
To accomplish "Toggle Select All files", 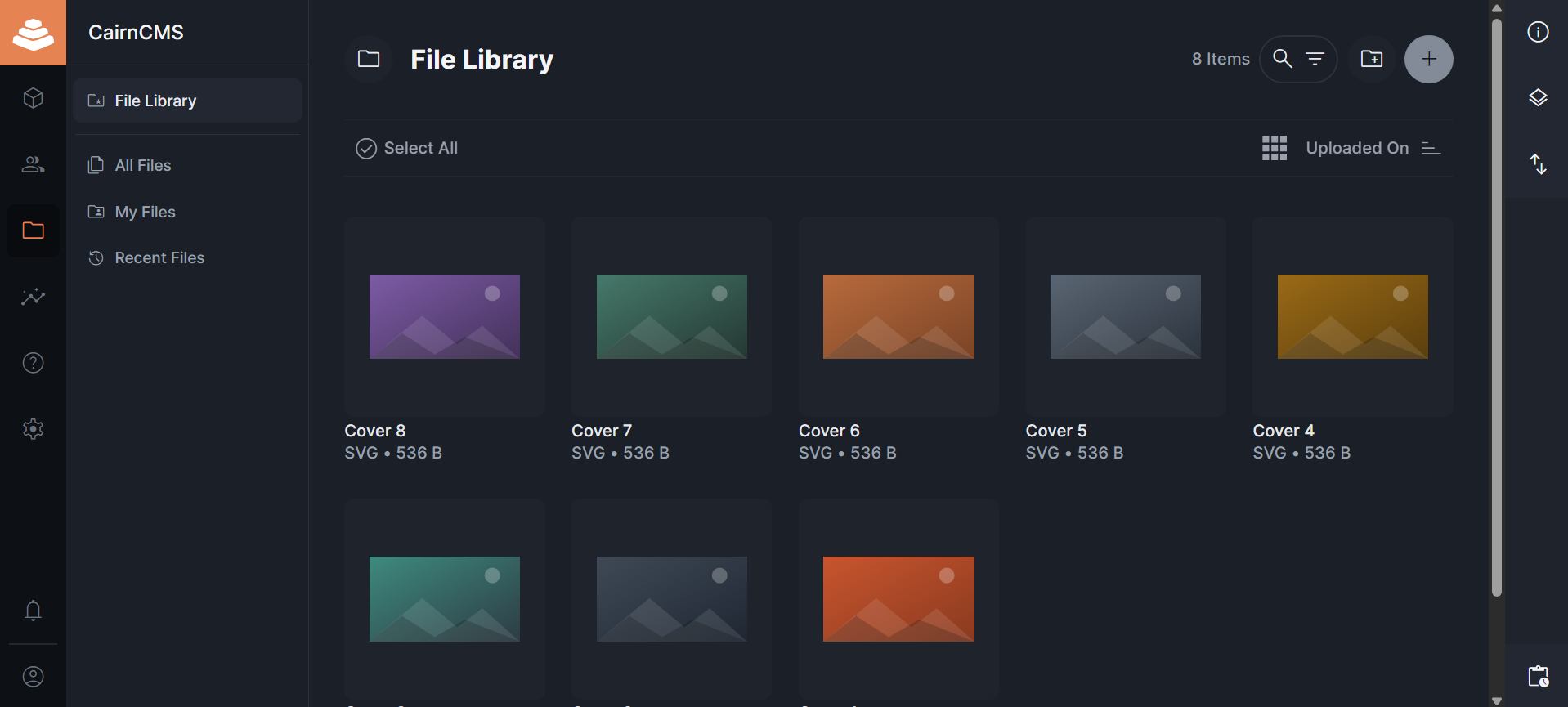I will click(x=406, y=148).
